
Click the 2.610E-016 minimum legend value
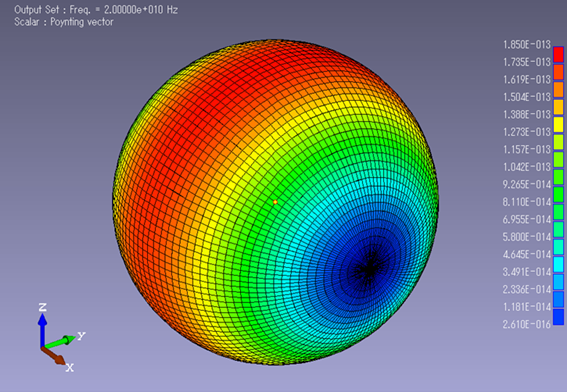527,324
